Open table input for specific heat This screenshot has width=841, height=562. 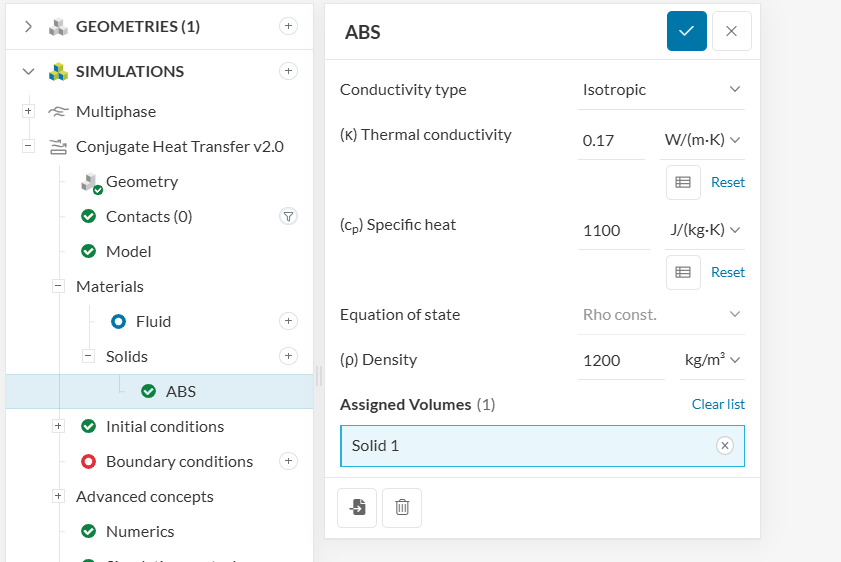pyautogui.click(x=683, y=272)
